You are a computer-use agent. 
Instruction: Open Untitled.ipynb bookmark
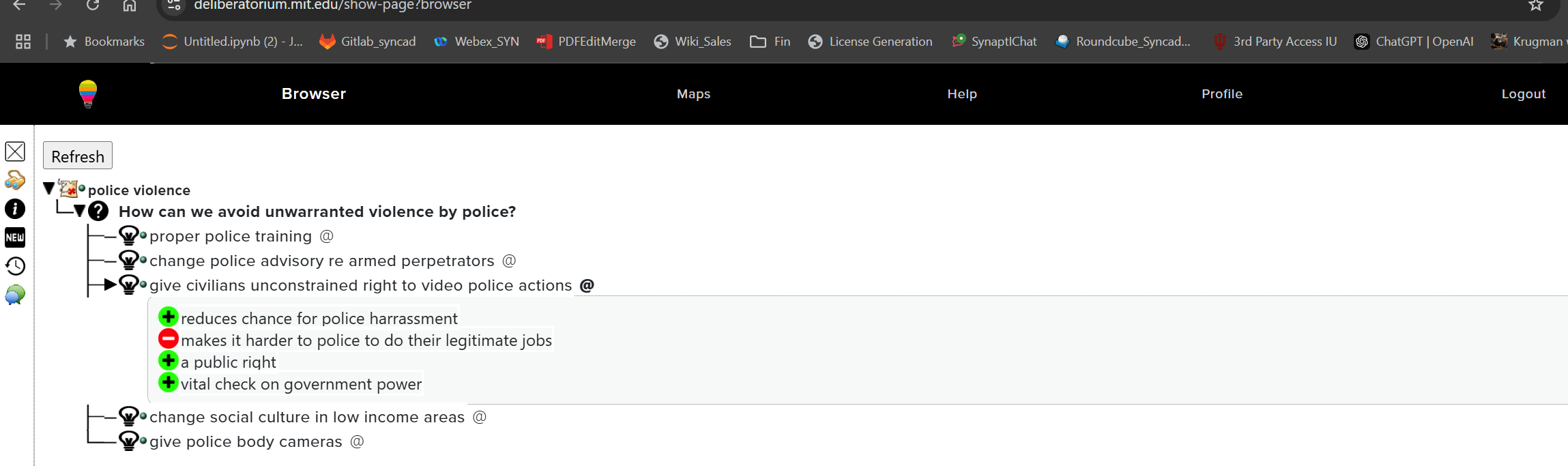pyautogui.click(x=233, y=42)
